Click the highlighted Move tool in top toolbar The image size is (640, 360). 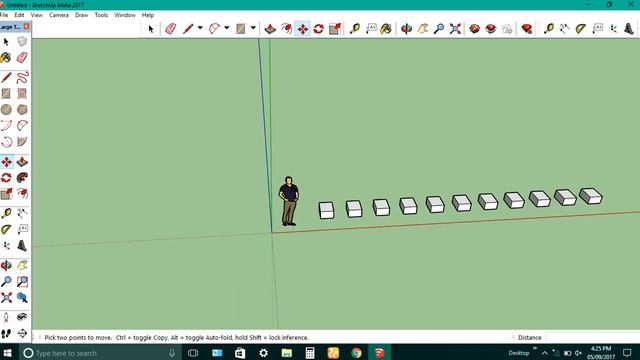point(303,29)
